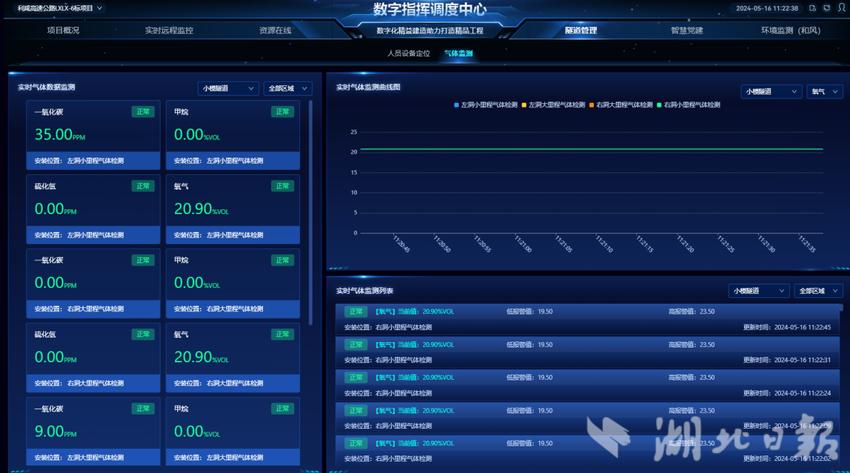Open 全部区域 dropdown in 实时气体数据监测 panel
Screen dimensions: 850x473
pyautogui.click(x=288, y=88)
